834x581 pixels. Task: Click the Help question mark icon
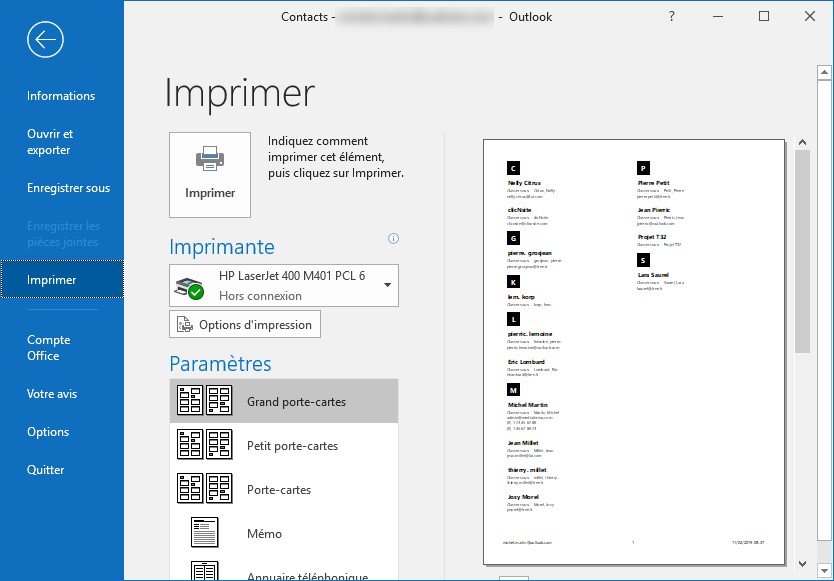(671, 16)
